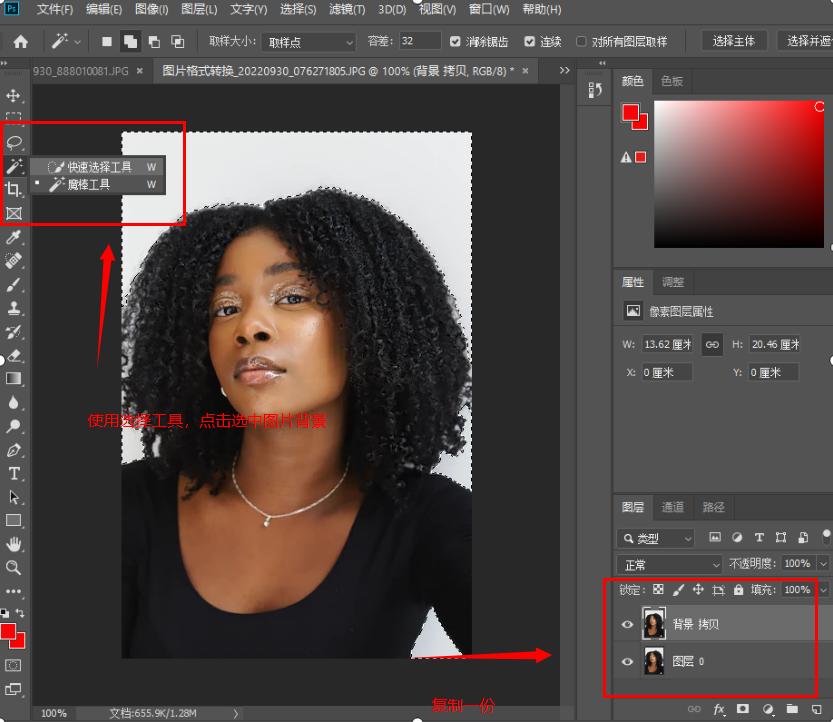833x722 pixels.
Task: Hide the 背景 拷贝 layer
Action: click(627, 624)
